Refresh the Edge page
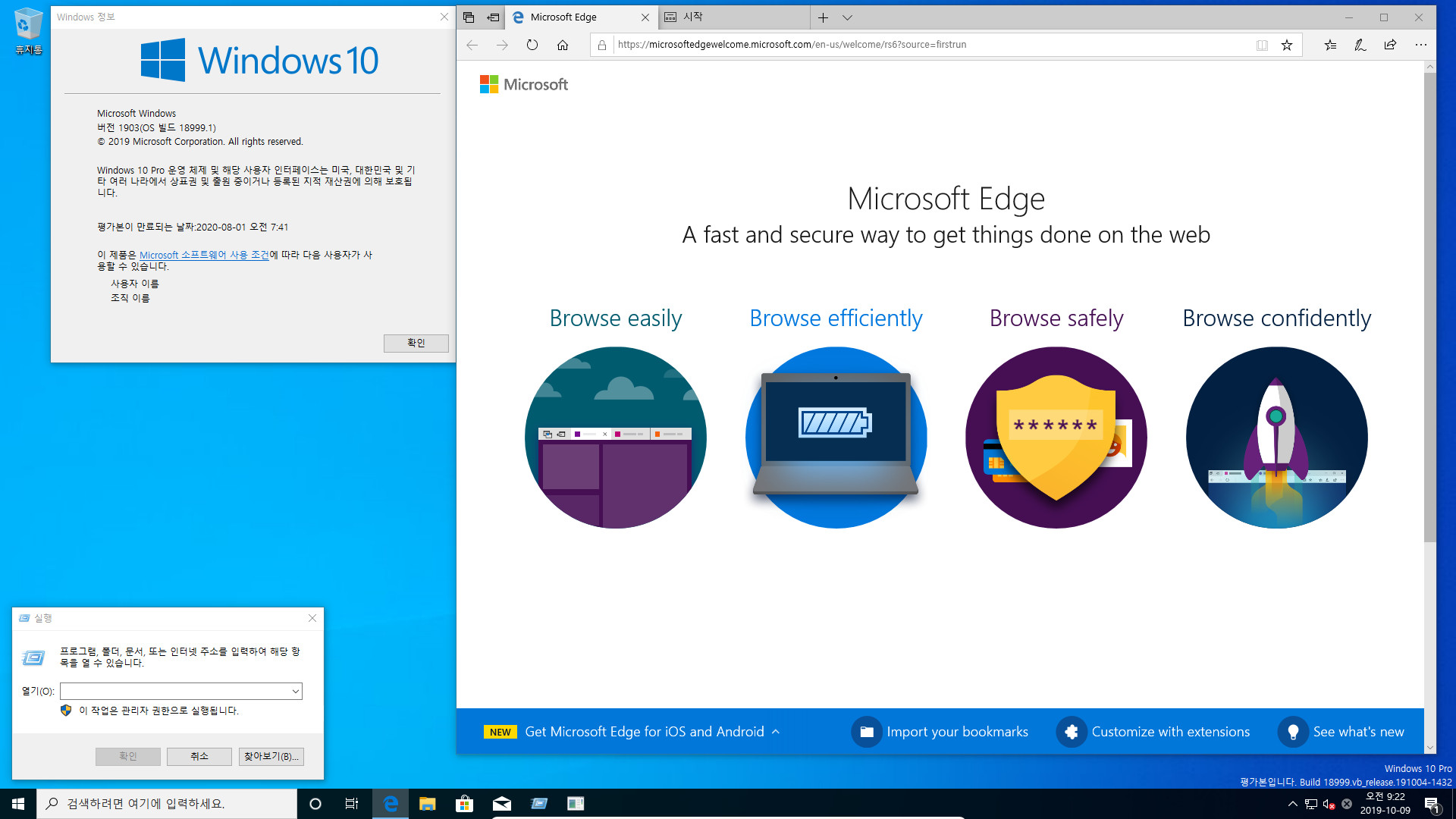The height and width of the screenshot is (819, 1456). pyautogui.click(x=532, y=45)
